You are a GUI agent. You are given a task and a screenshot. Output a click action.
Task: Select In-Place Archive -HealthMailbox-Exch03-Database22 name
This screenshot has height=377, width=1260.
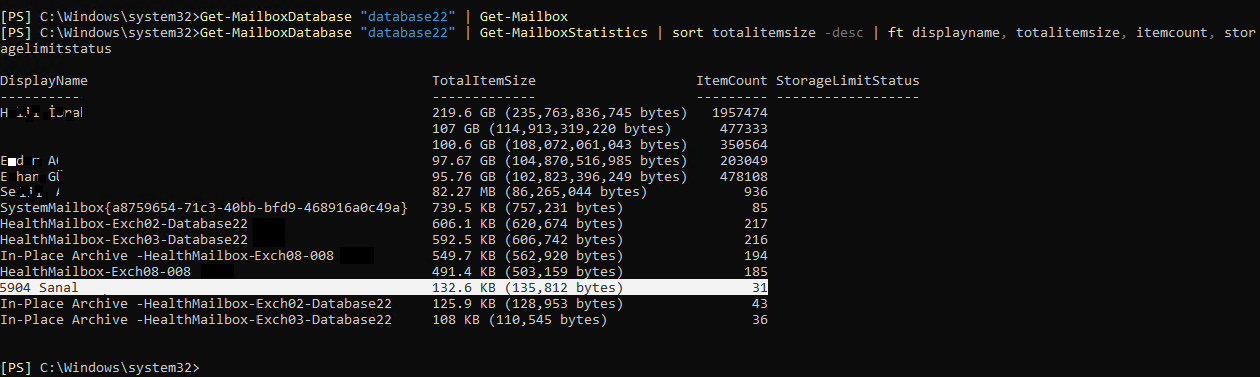tap(196, 320)
